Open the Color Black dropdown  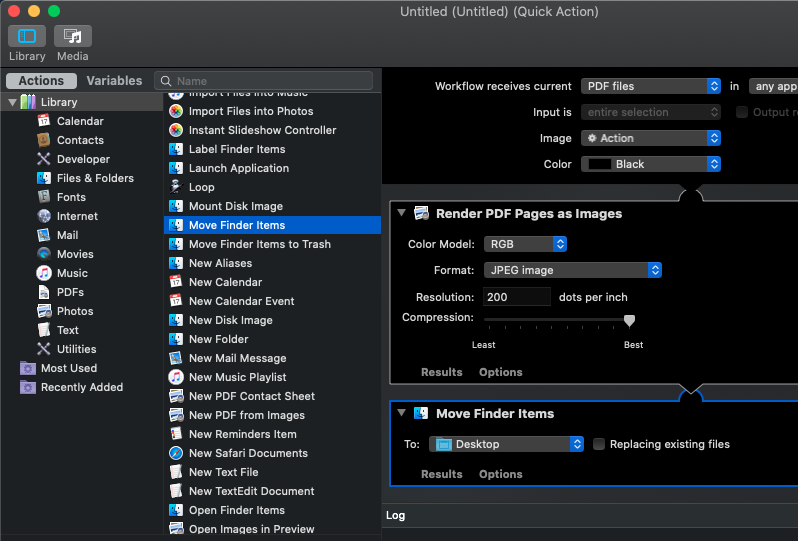click(x=650, y=164)
